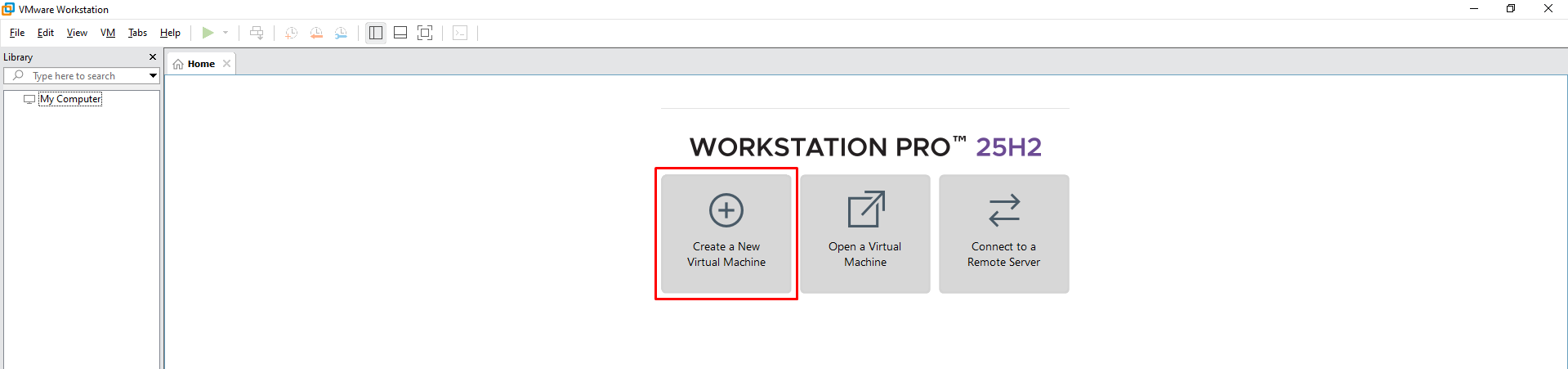This screenshot has width=1568, height=369.
Task: Click the Send Ctrl+Alt+Del toolbar icon
Action: (x=257, y=33)
